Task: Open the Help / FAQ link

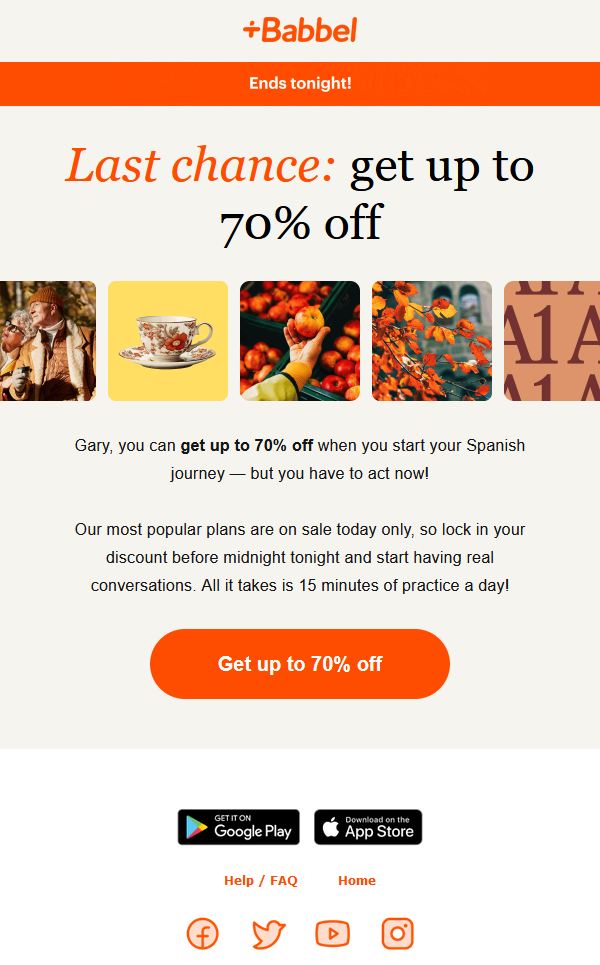Action: pos(261,880)
